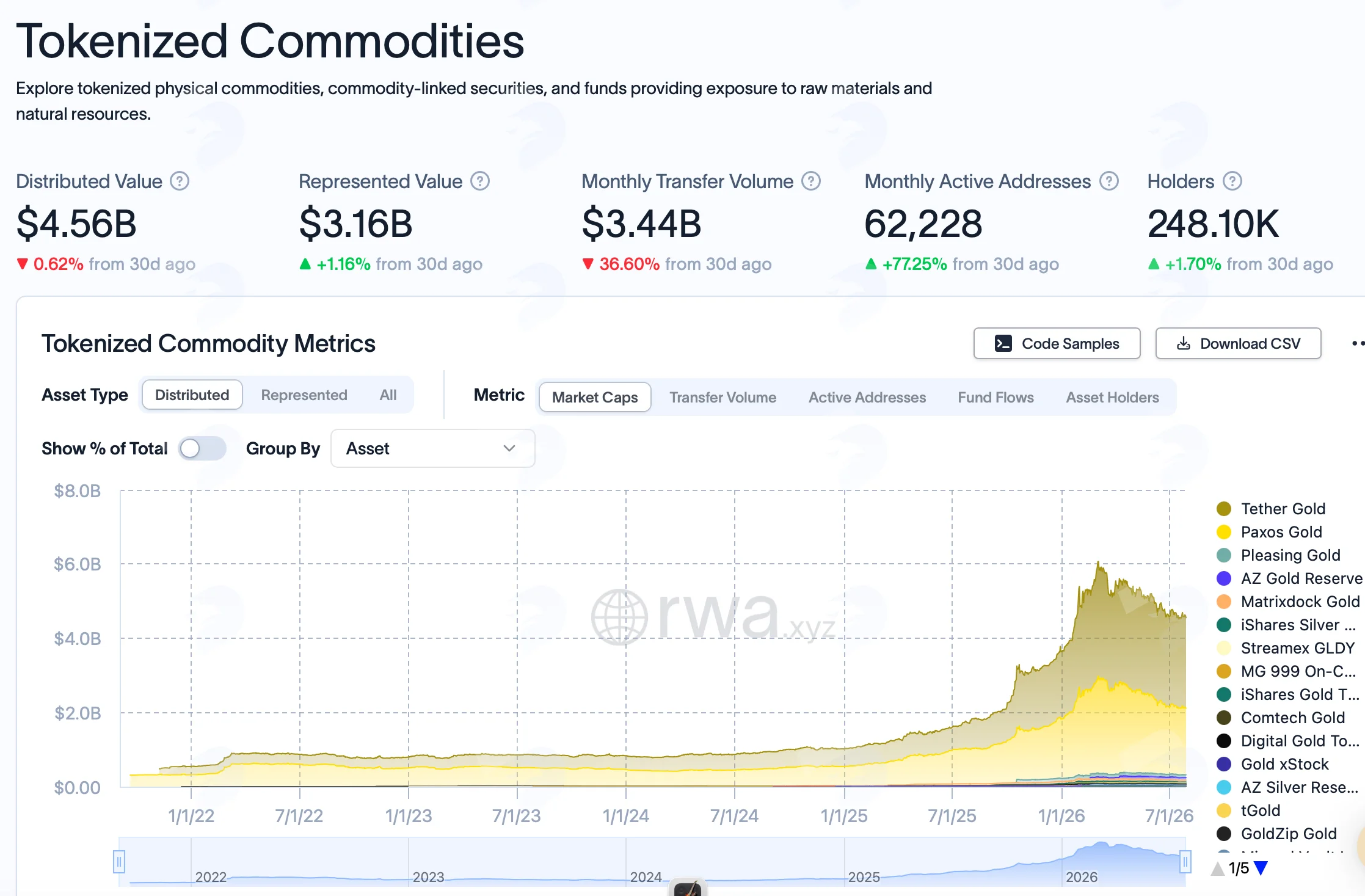Viewport: 1365px width, 896px height.
Task: Click AZ Gold Reserve color swatch
Action: pyautogui.click(x=1224, y=578)
